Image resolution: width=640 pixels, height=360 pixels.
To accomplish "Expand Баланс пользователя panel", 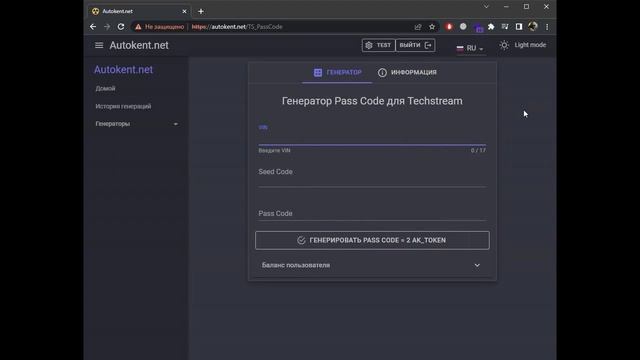I will [x=372, y=265].
